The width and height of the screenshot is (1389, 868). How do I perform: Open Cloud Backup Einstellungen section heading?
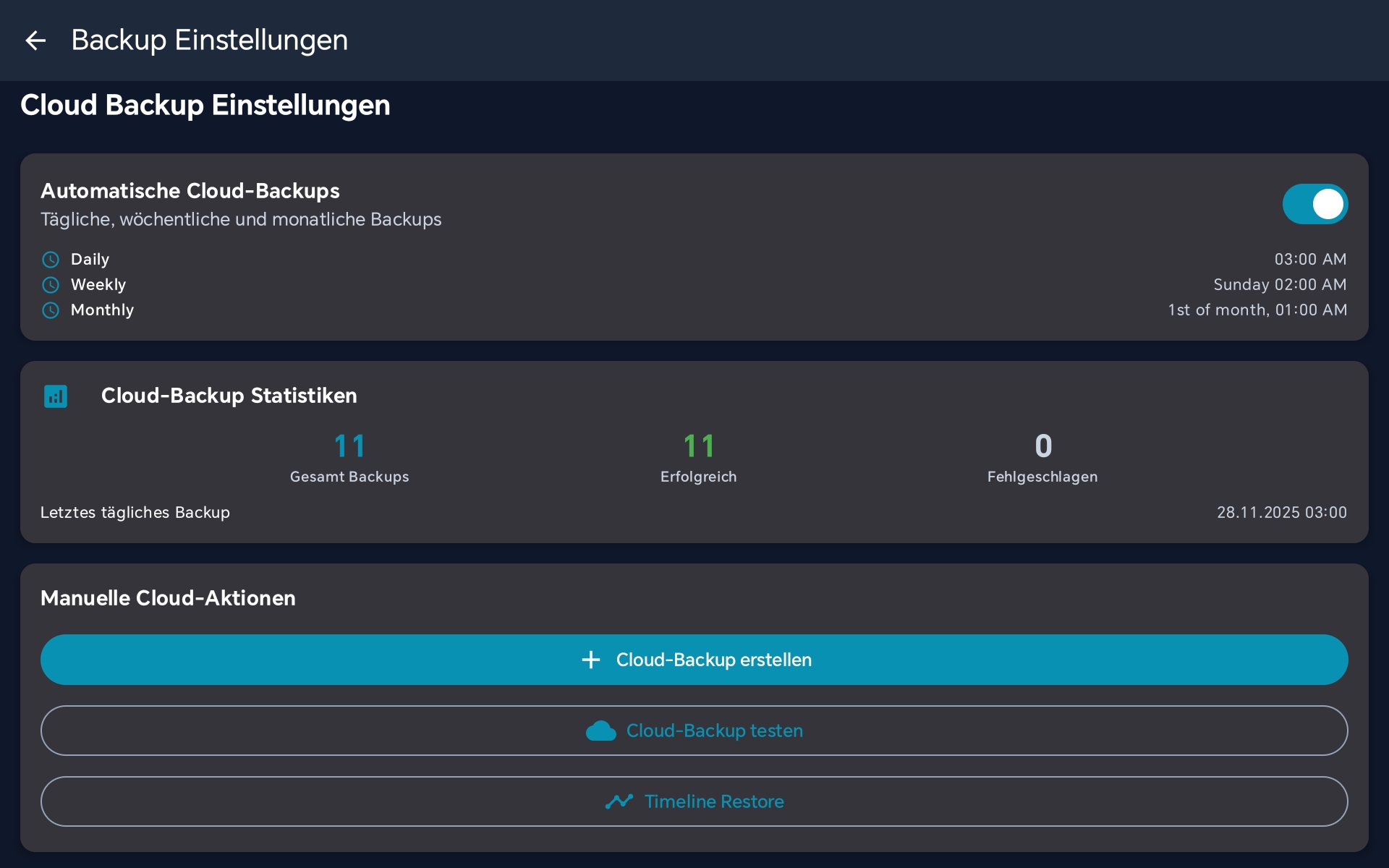(x=205, y=105)
